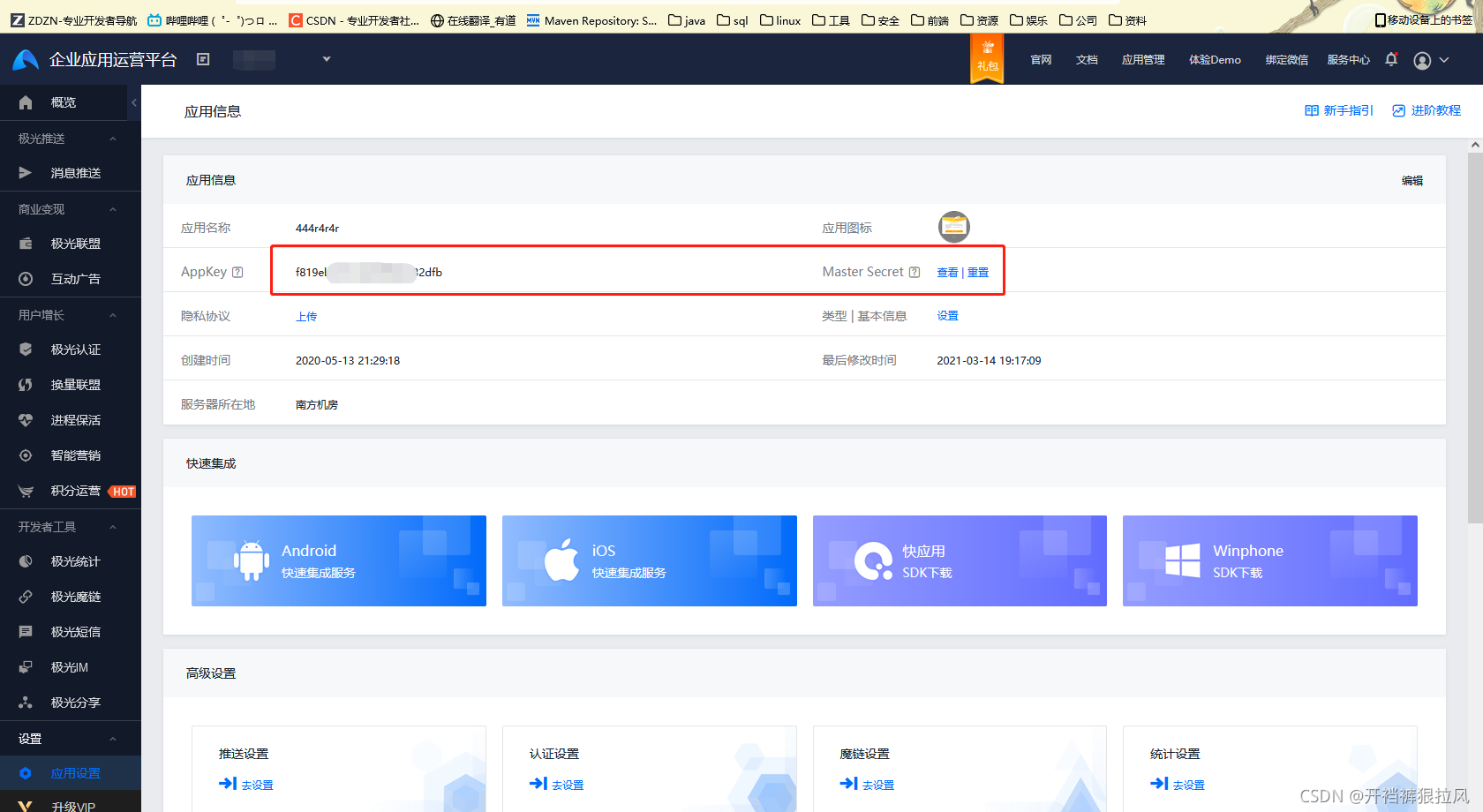Open the account avatar dropdown menu

[1431, 59]
